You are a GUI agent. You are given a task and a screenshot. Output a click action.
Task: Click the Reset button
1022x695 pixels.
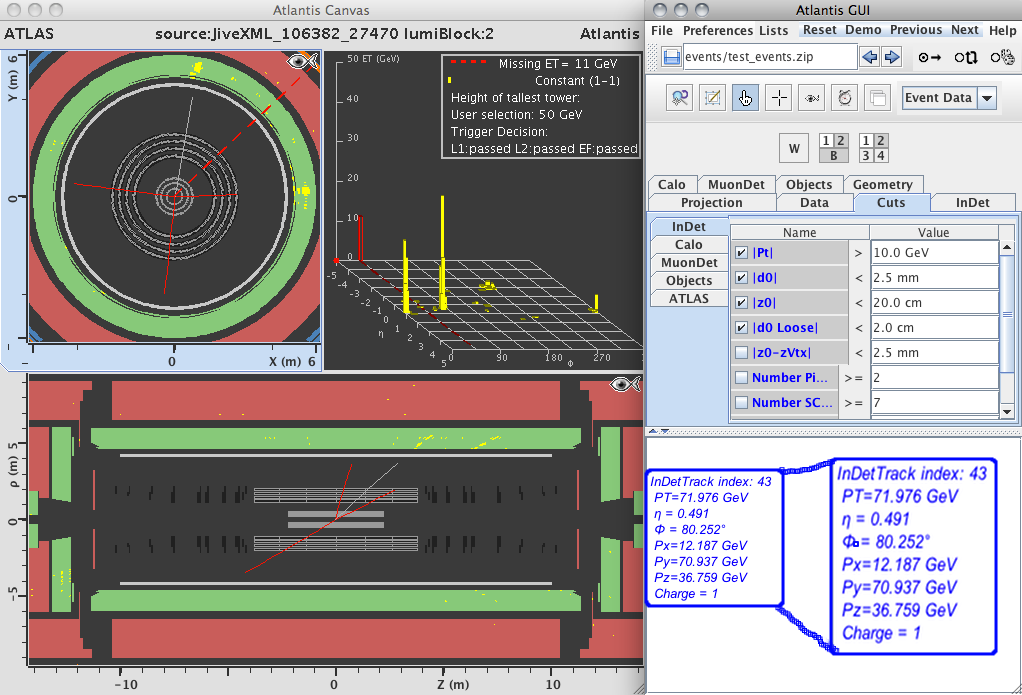(x=820, y=30)
